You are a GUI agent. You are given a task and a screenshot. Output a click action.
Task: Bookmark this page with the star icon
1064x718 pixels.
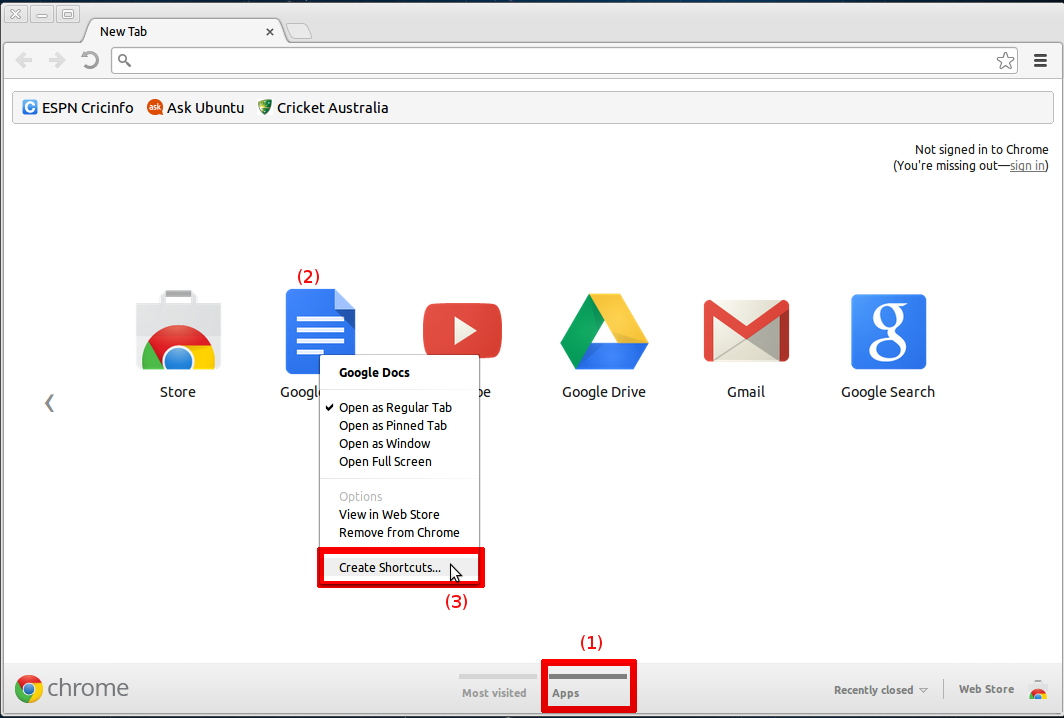pos(1005,60)
